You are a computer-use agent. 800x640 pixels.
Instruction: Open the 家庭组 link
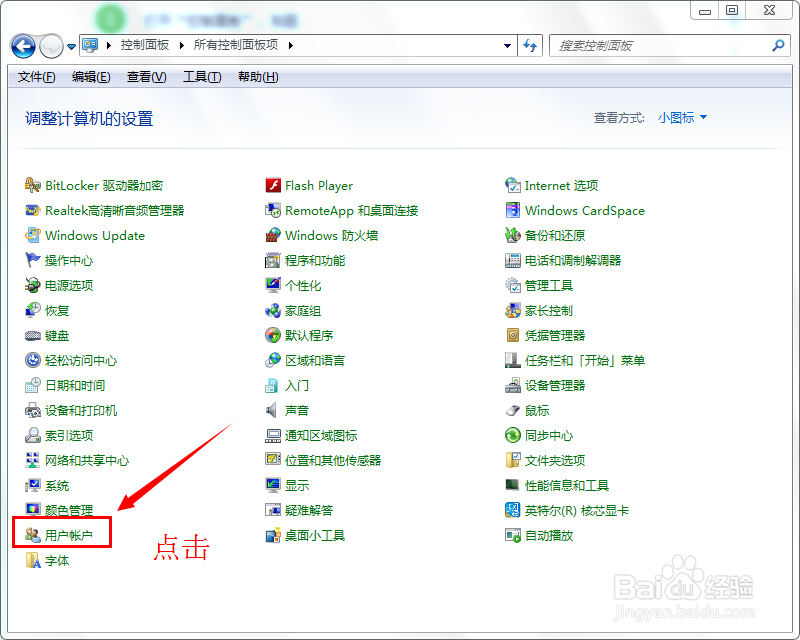[303, 310]
